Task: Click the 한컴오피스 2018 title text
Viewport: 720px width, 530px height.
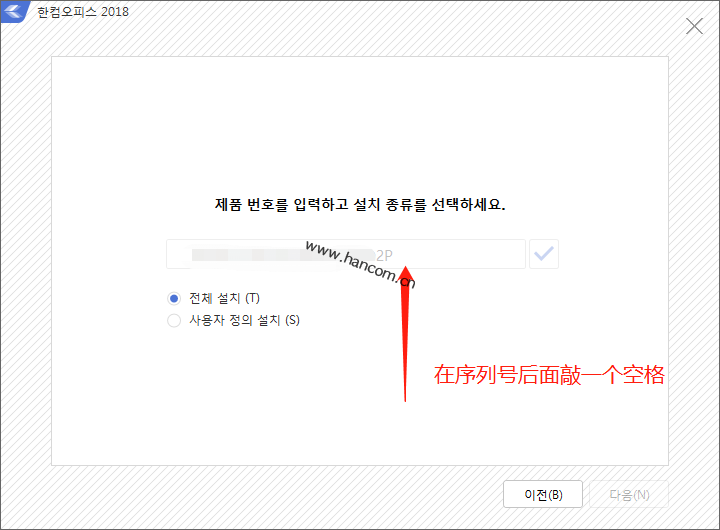Action: pos(83,12)
